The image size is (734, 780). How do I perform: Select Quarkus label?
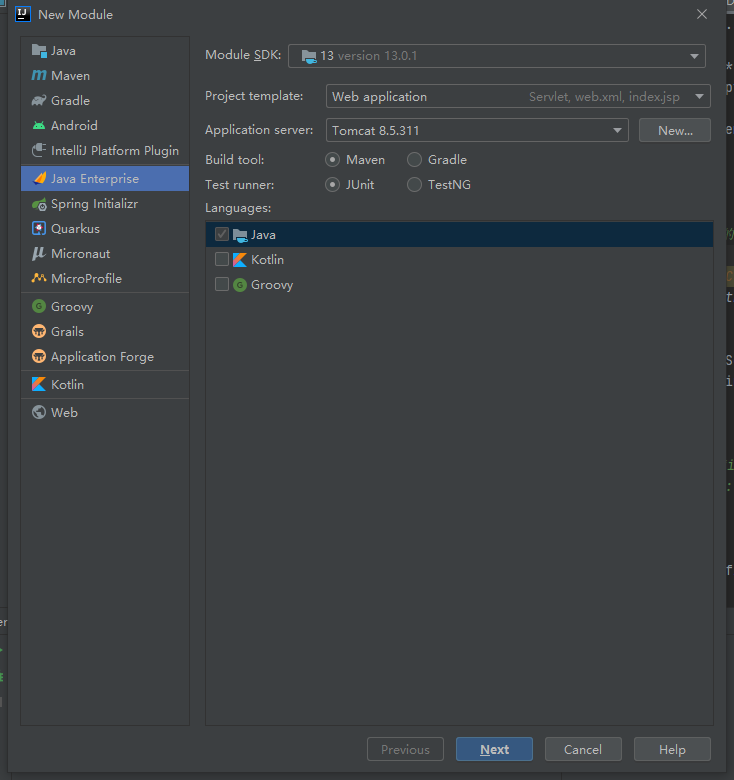click(76, 229)
